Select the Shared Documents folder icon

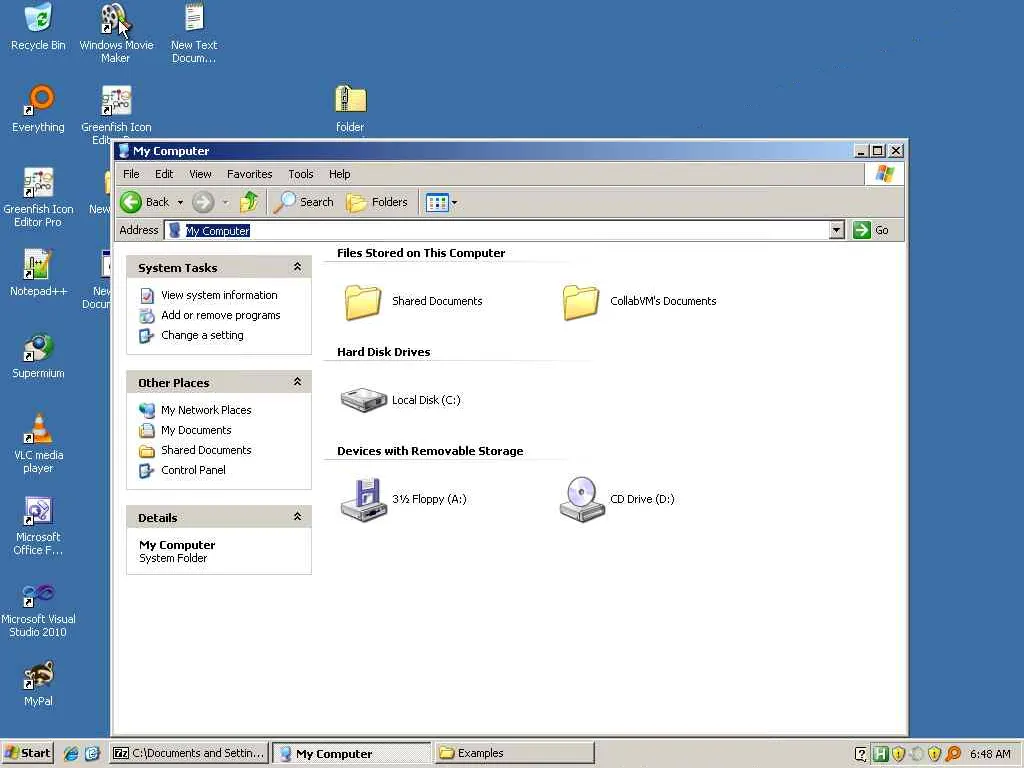tap(362, 302)
